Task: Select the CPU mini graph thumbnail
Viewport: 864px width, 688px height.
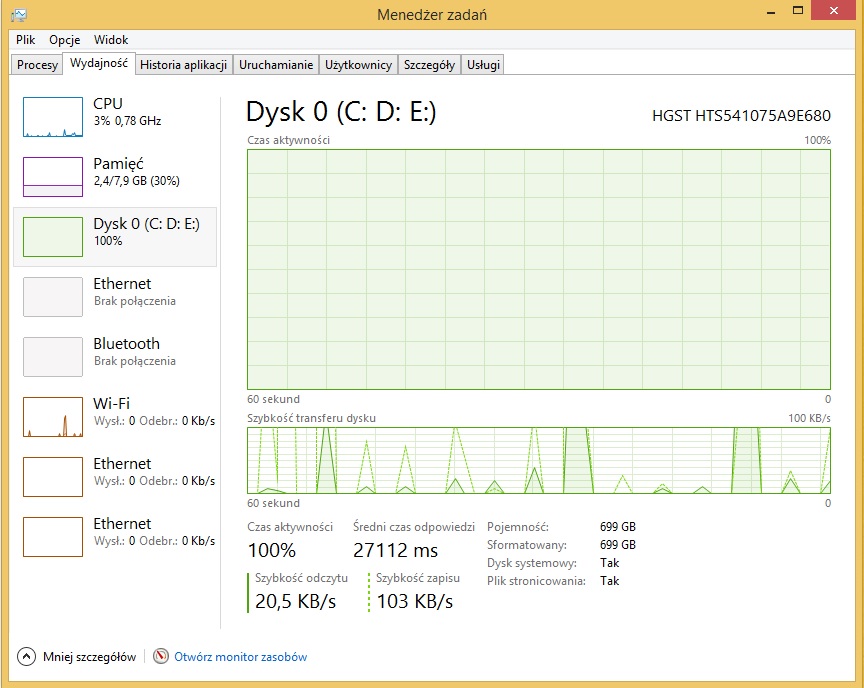Action: point(53,117)
